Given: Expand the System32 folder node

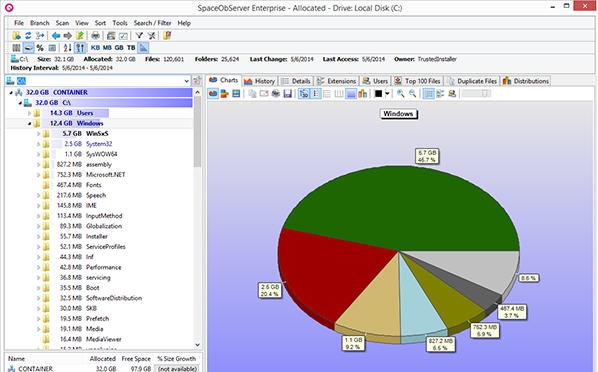Looking at the screenshot, I should tap(39, 144).
